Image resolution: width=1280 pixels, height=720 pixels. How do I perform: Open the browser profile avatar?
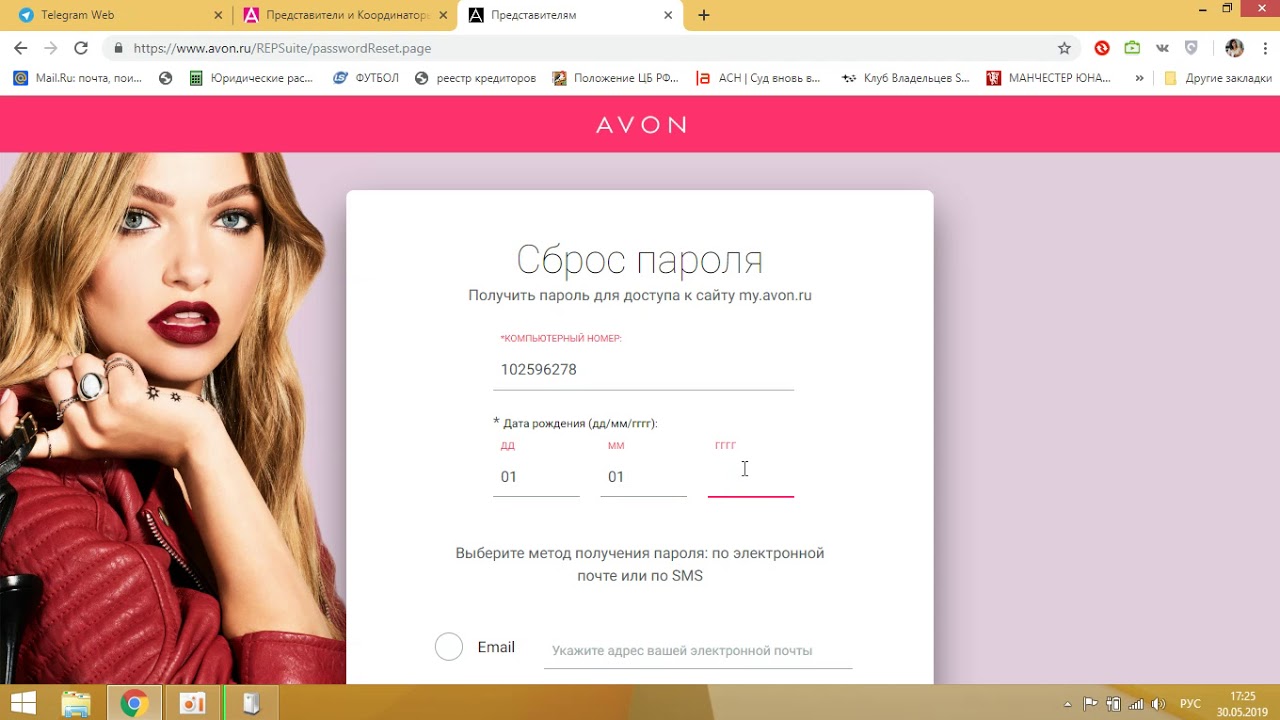[1234, 48]
